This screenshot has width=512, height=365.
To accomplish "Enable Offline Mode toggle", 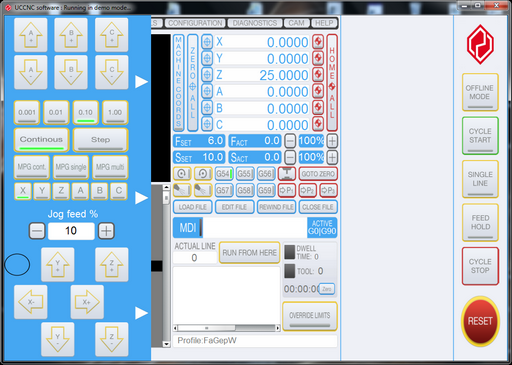I will 480,92.
